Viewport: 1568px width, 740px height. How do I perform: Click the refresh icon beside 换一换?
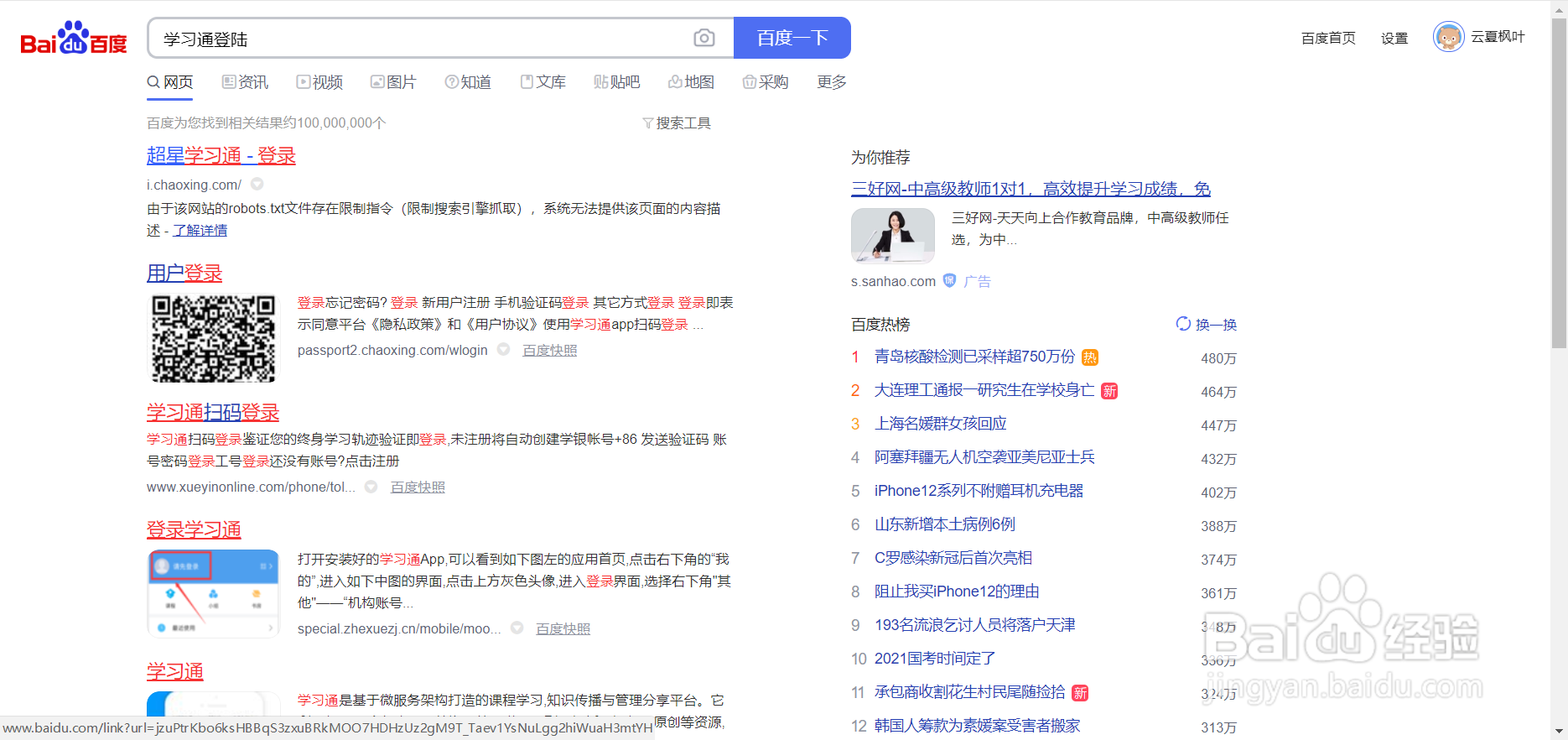coord(1183,324)
